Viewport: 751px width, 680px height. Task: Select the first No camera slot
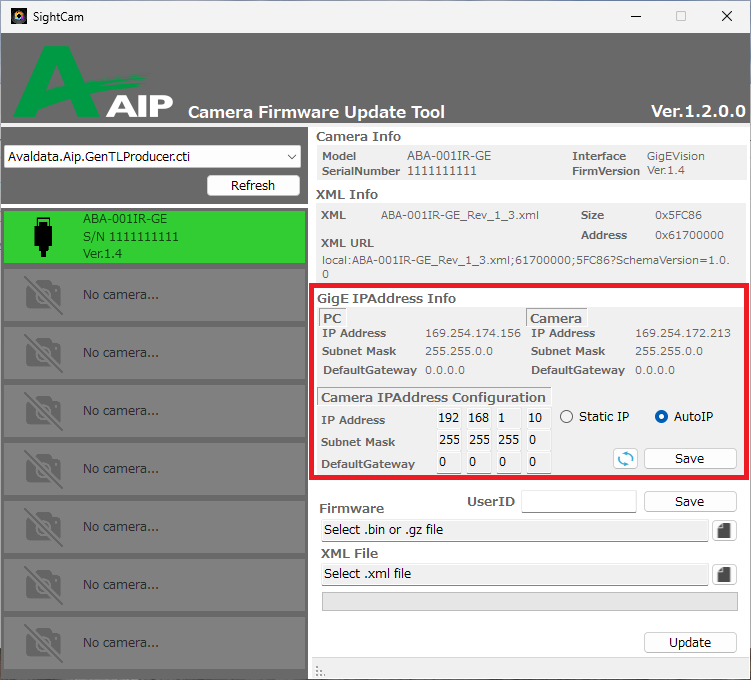click(154, 295)
